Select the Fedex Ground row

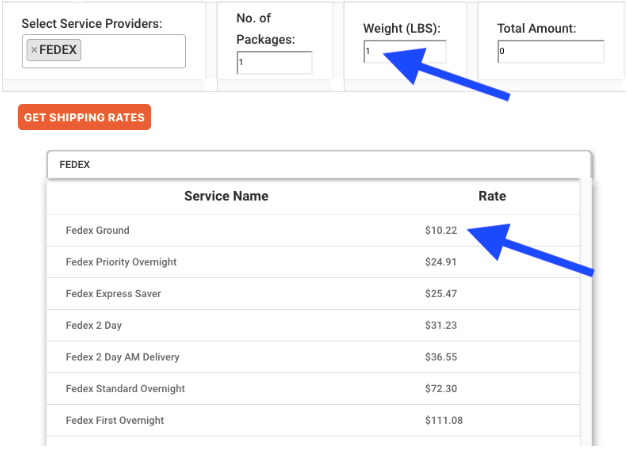tap(313, 230)
